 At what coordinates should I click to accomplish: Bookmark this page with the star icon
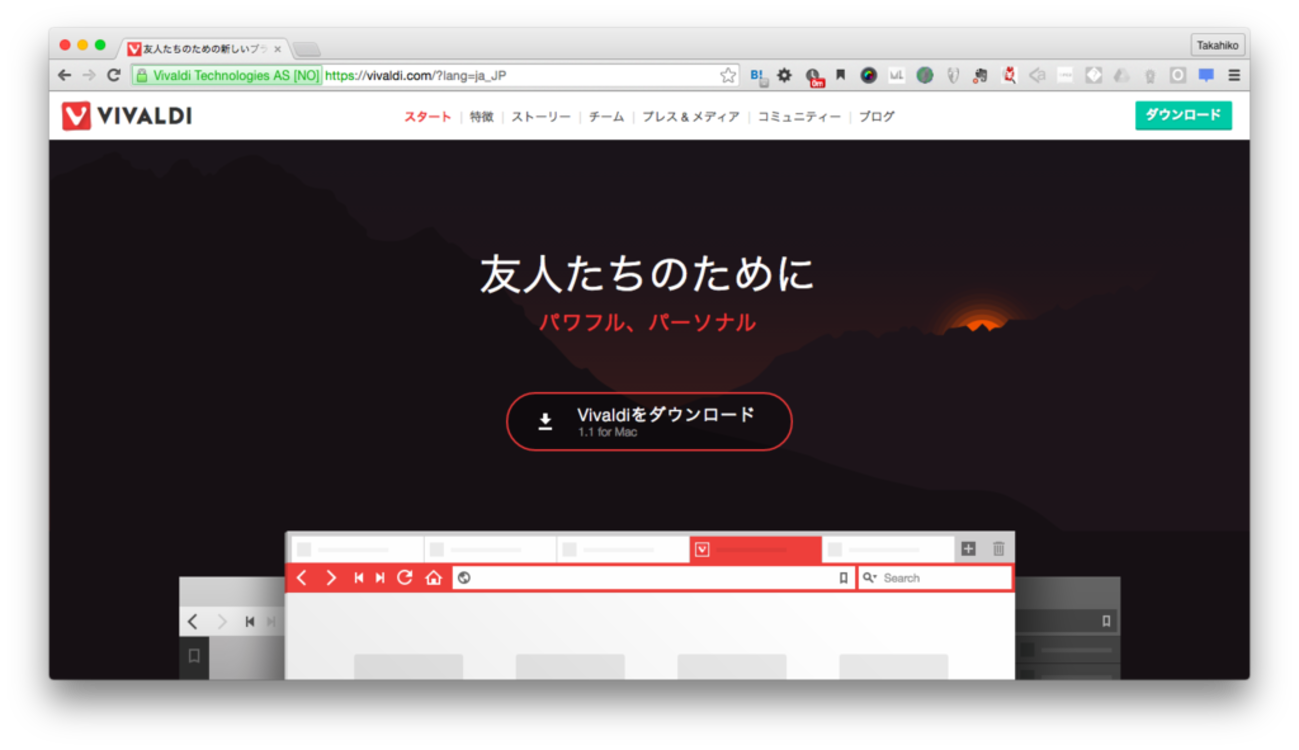point(728,75)
